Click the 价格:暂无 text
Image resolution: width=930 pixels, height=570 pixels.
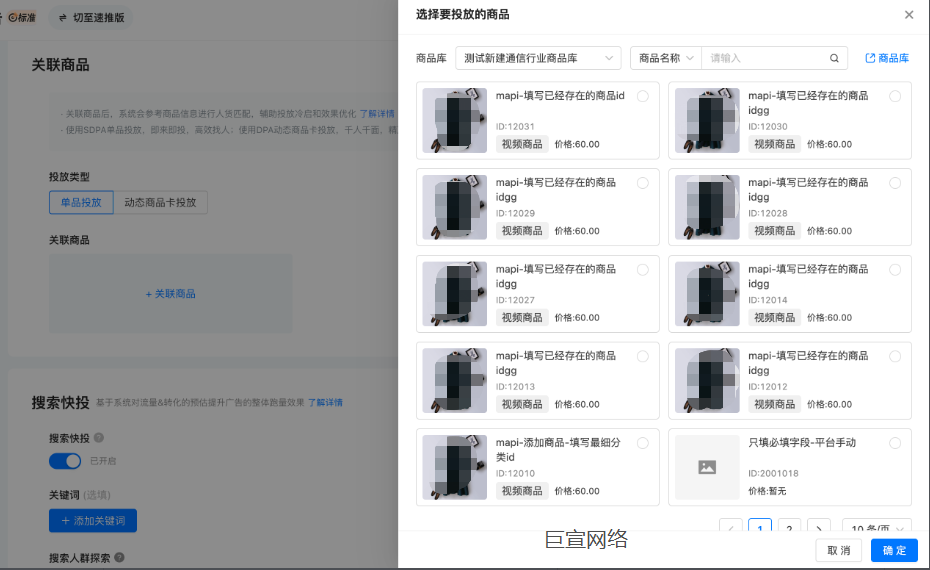tap(767, 491)
